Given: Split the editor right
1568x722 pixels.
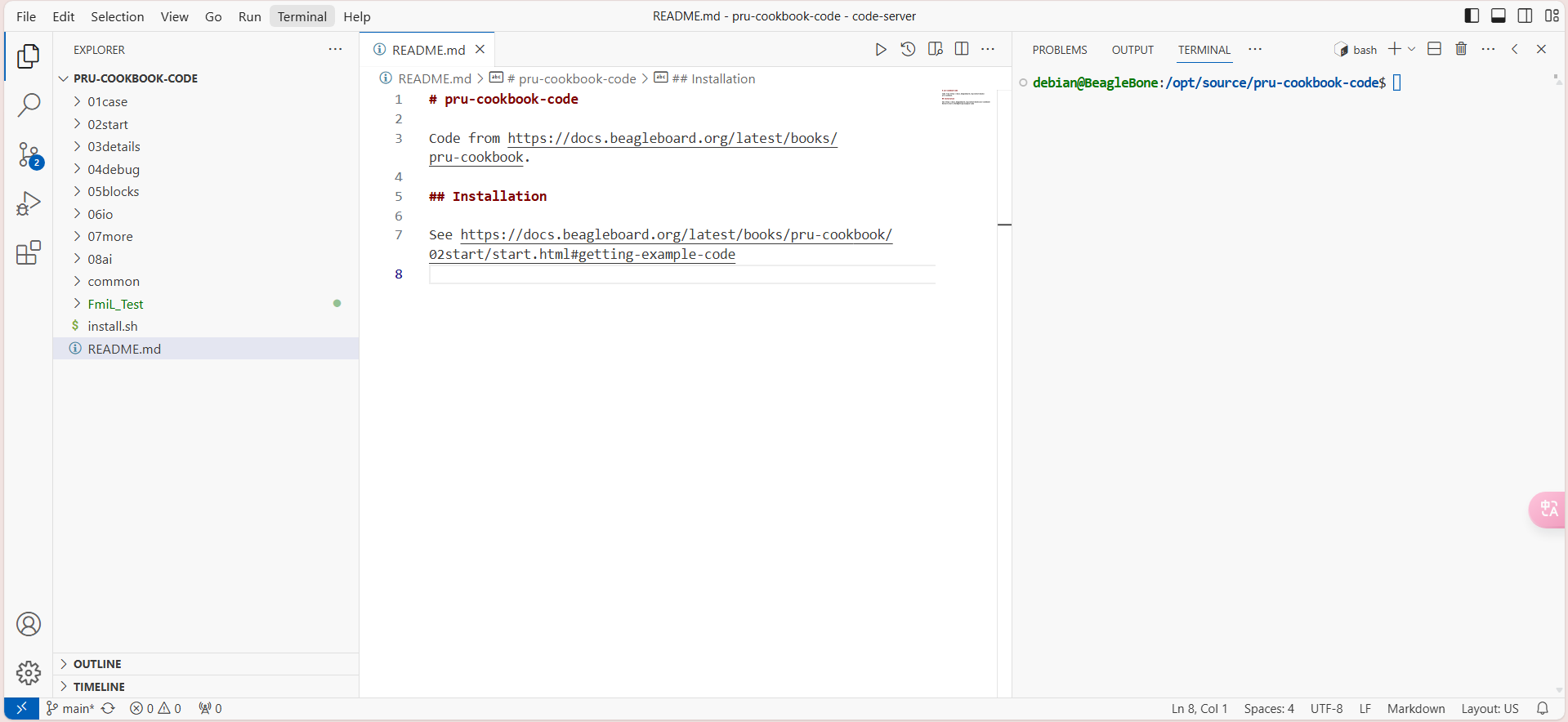Looking at the screenshot, I should pyautogui.click(x=962, y=50).
